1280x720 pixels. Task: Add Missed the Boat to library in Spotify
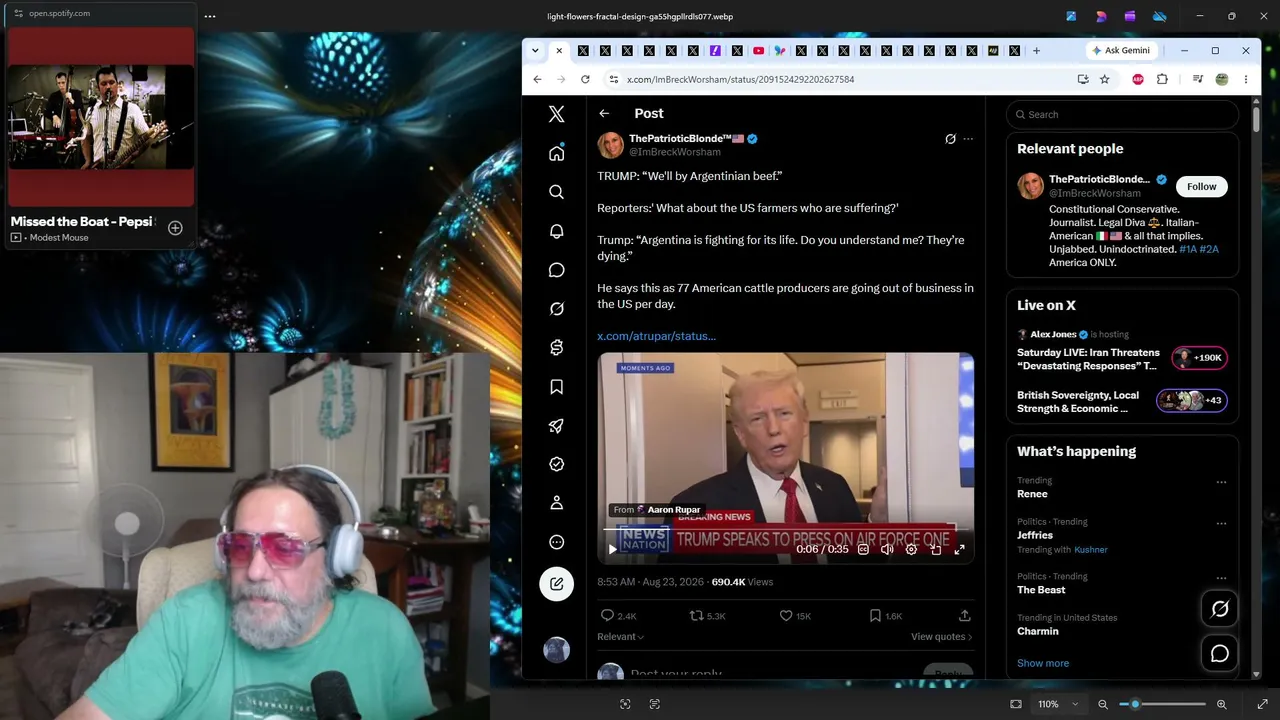175,228
